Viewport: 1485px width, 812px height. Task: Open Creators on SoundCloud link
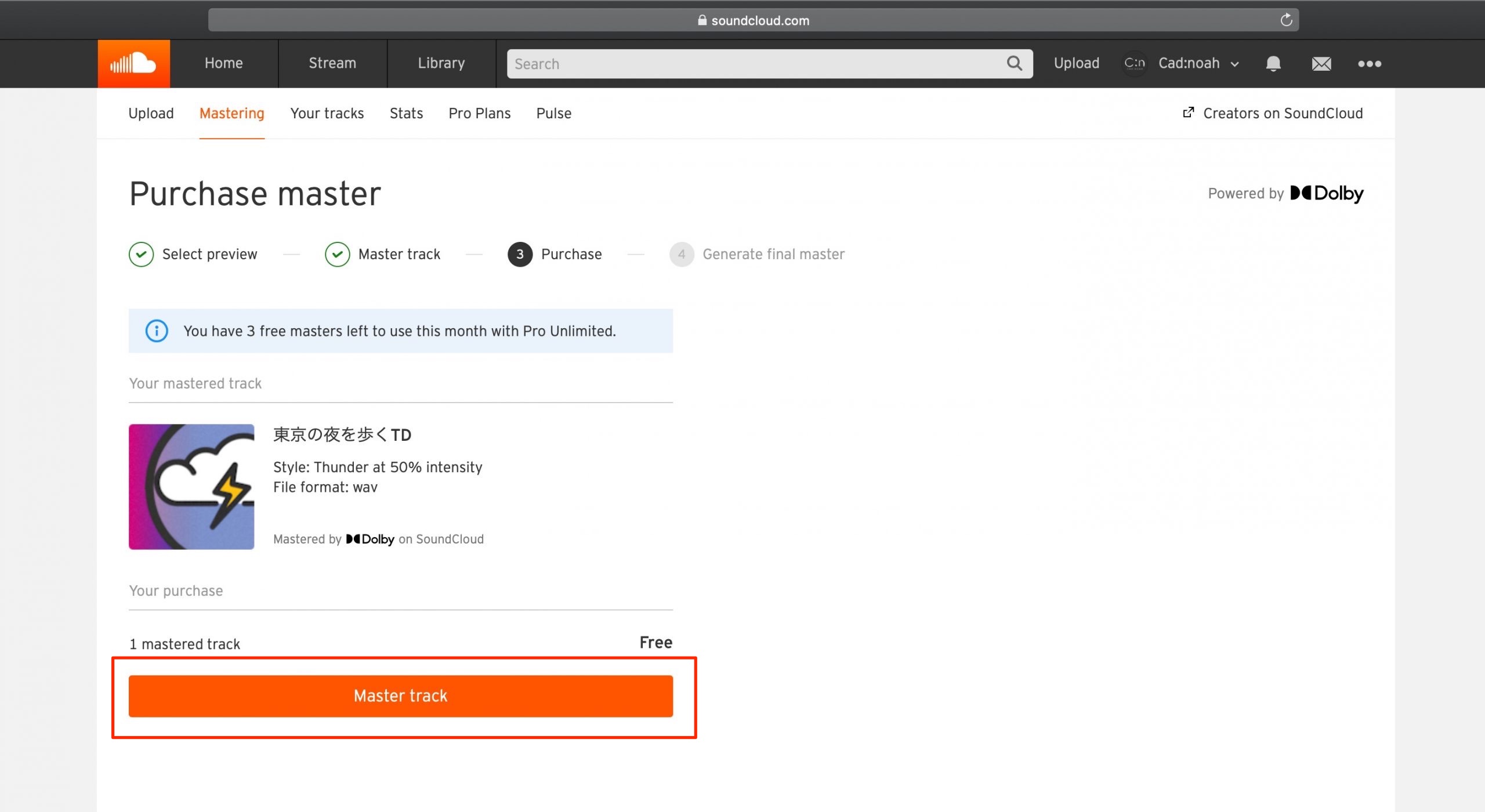1273,113
